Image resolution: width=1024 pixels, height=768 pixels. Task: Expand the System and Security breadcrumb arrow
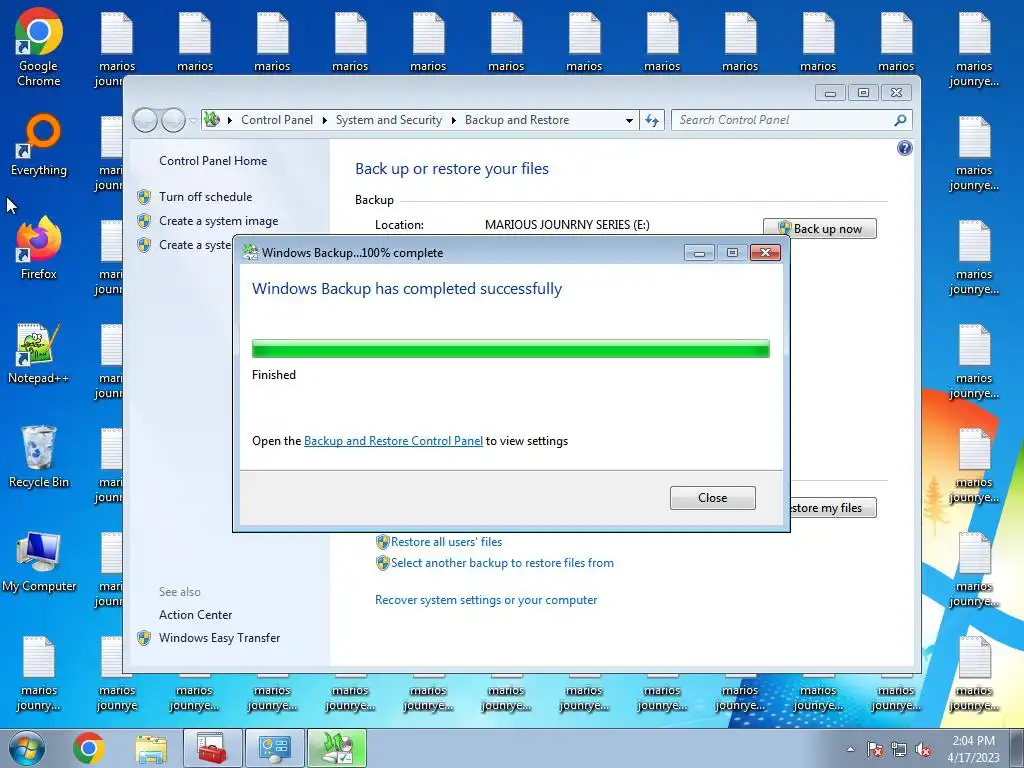coord(453,120)
